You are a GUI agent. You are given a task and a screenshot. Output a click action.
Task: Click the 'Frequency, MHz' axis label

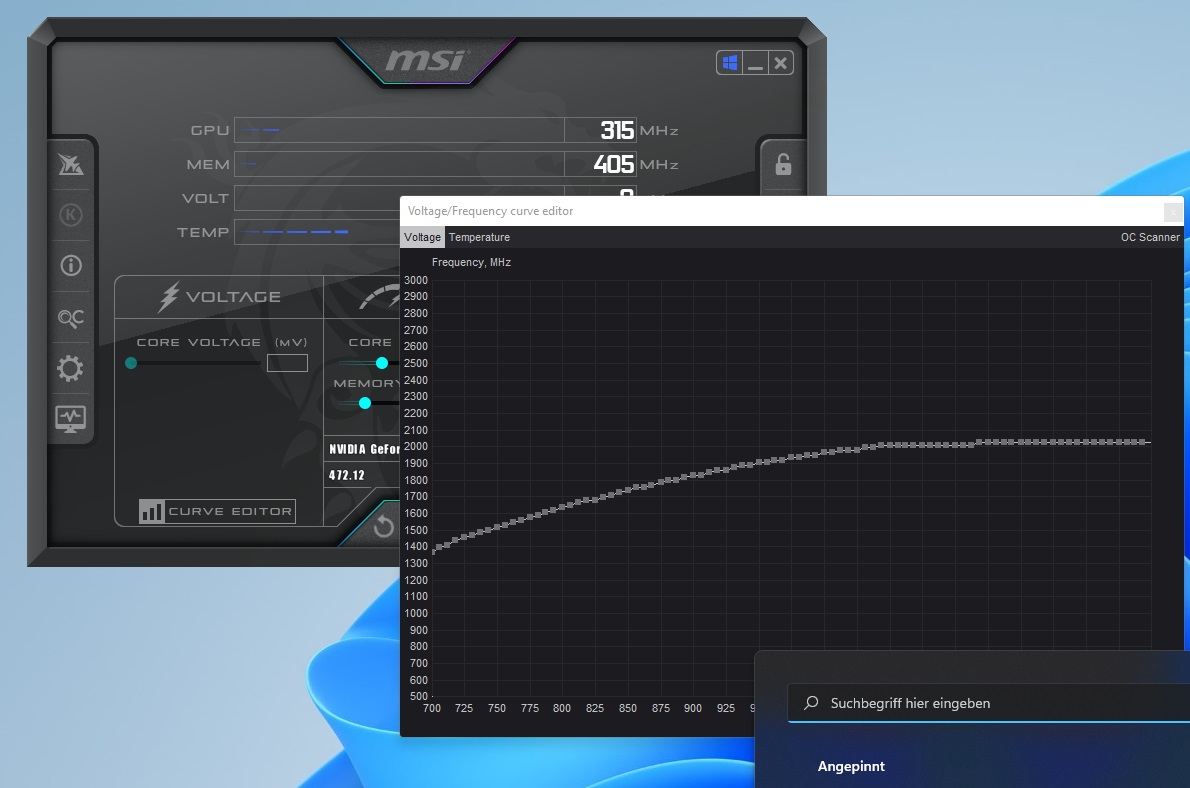point(471,262)
